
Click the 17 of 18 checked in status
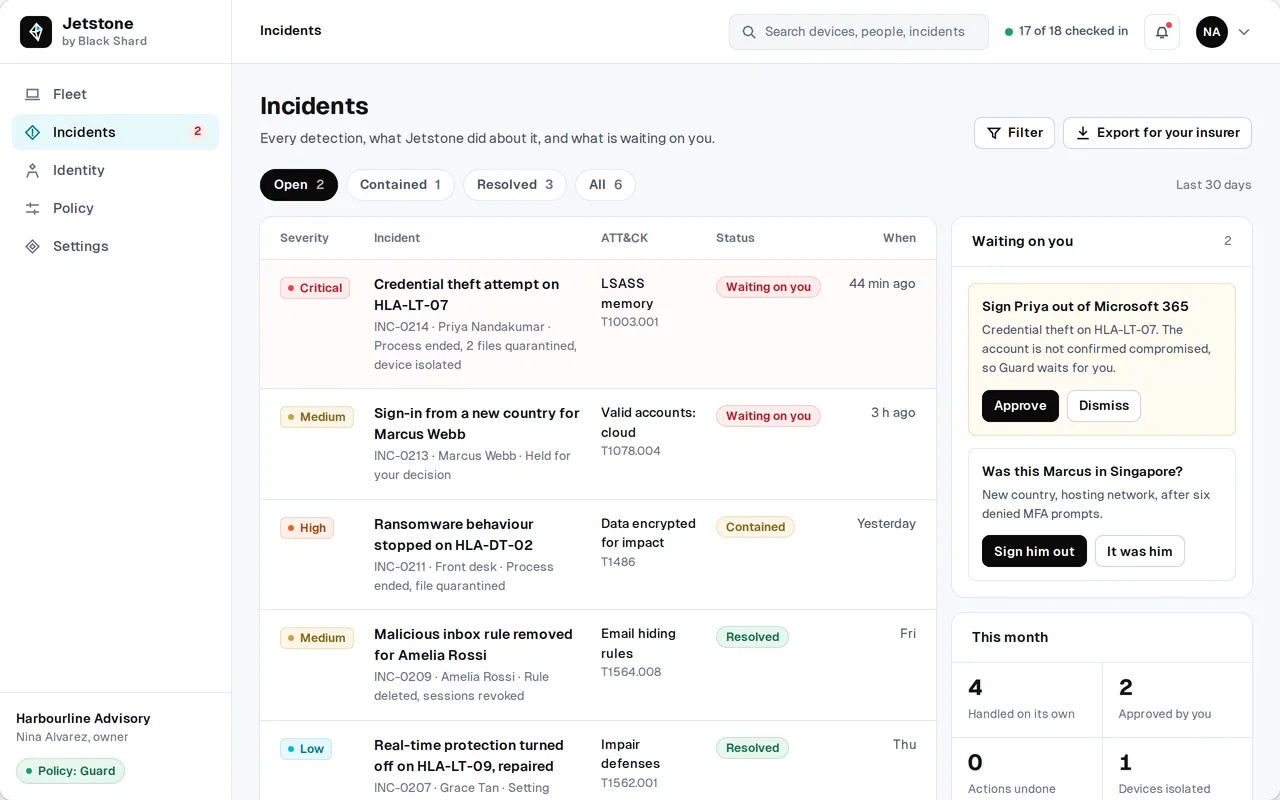coord(1066,32)
